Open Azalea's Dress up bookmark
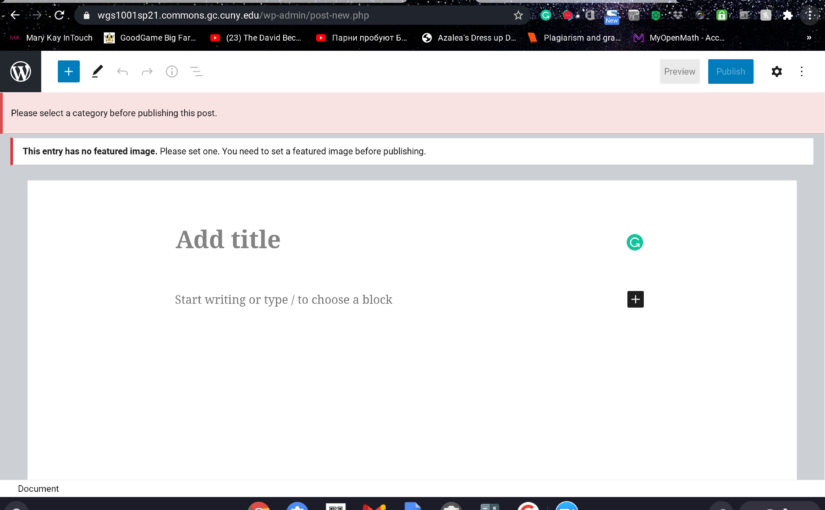The width and height of the screenshot is (825, 510). pyautogui.click(x=469, y=38)
